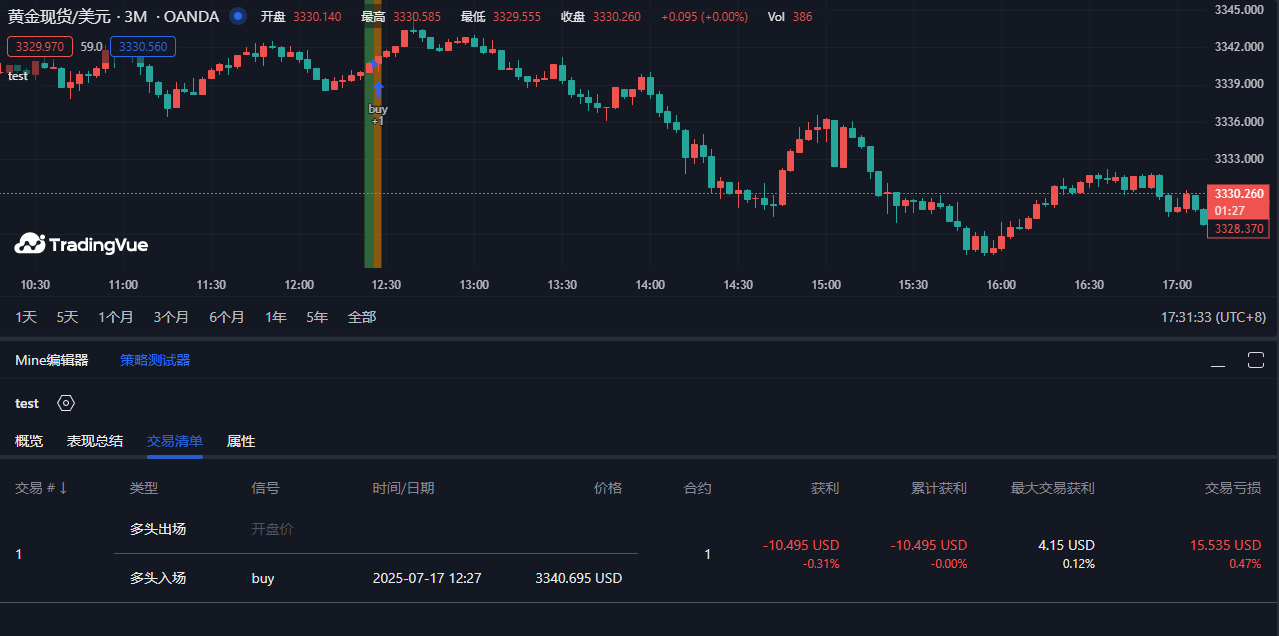
Task: Open timezone menu at 17:31:33 (UTC+8)
Action: pos(1212,317)
